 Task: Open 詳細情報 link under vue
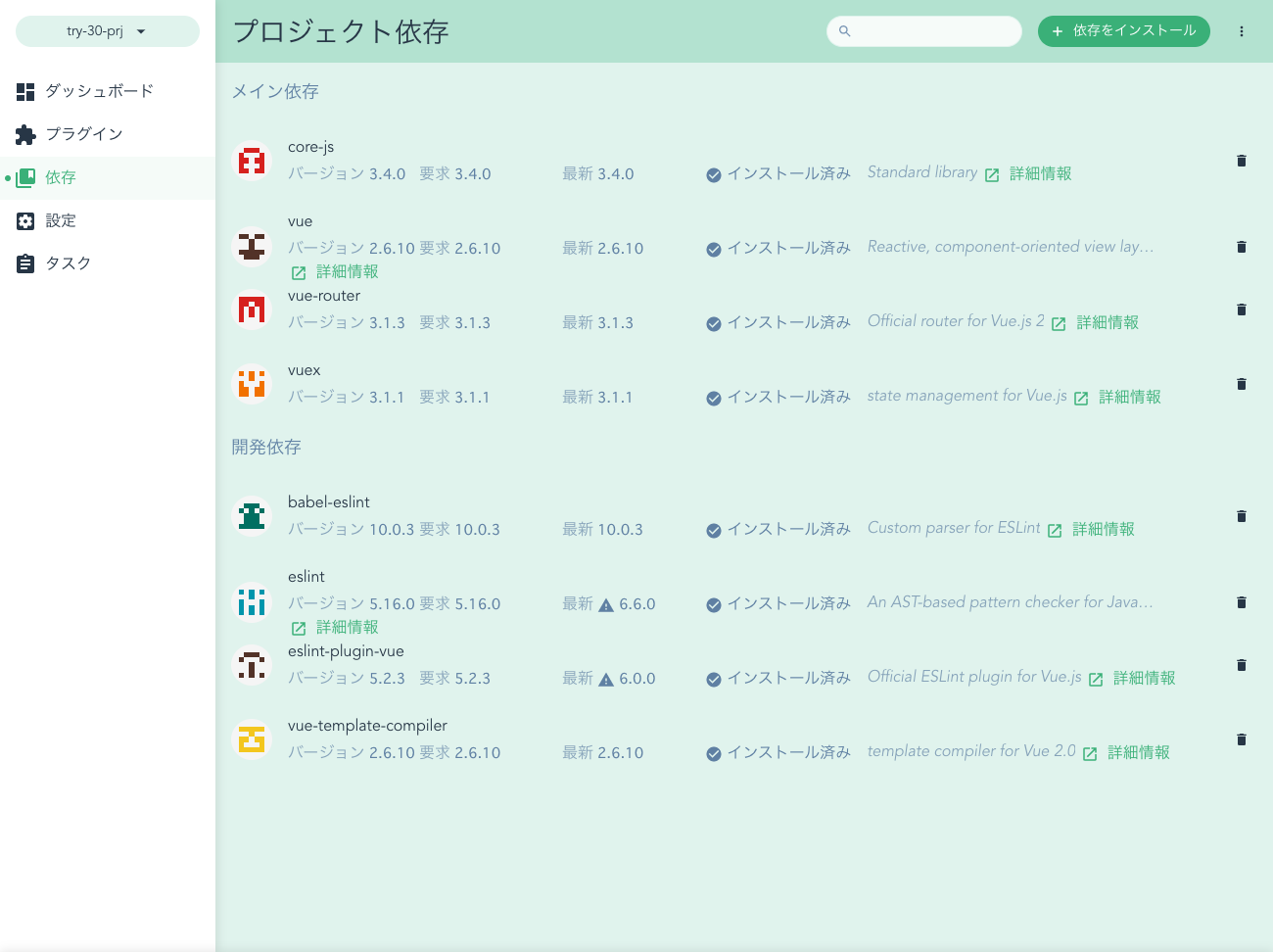click(335, 271)
